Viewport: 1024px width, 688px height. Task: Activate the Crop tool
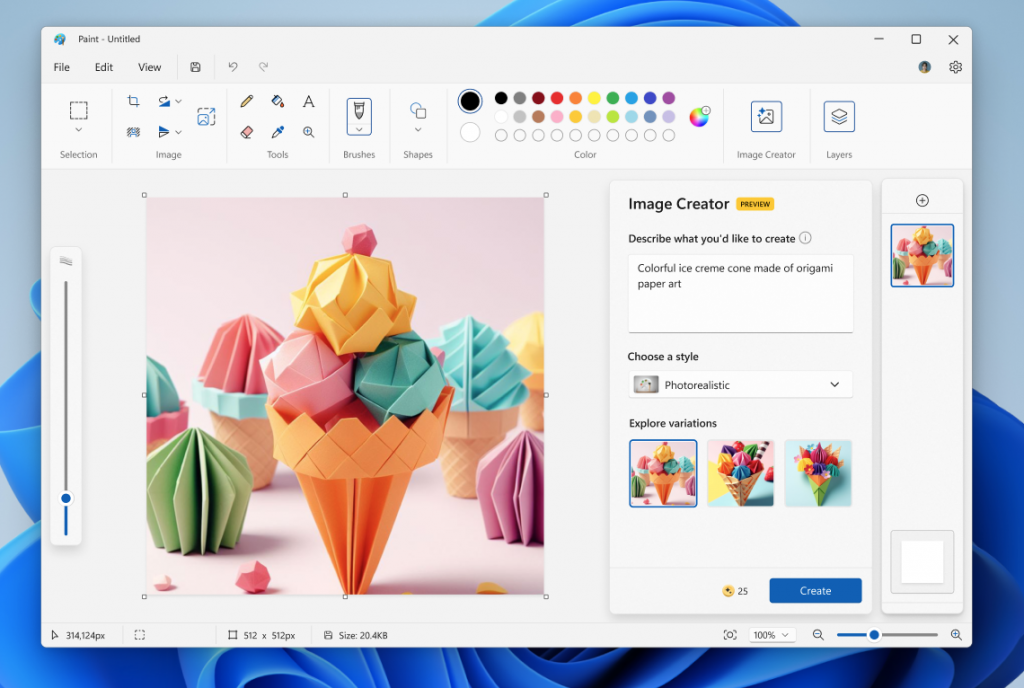133,101
